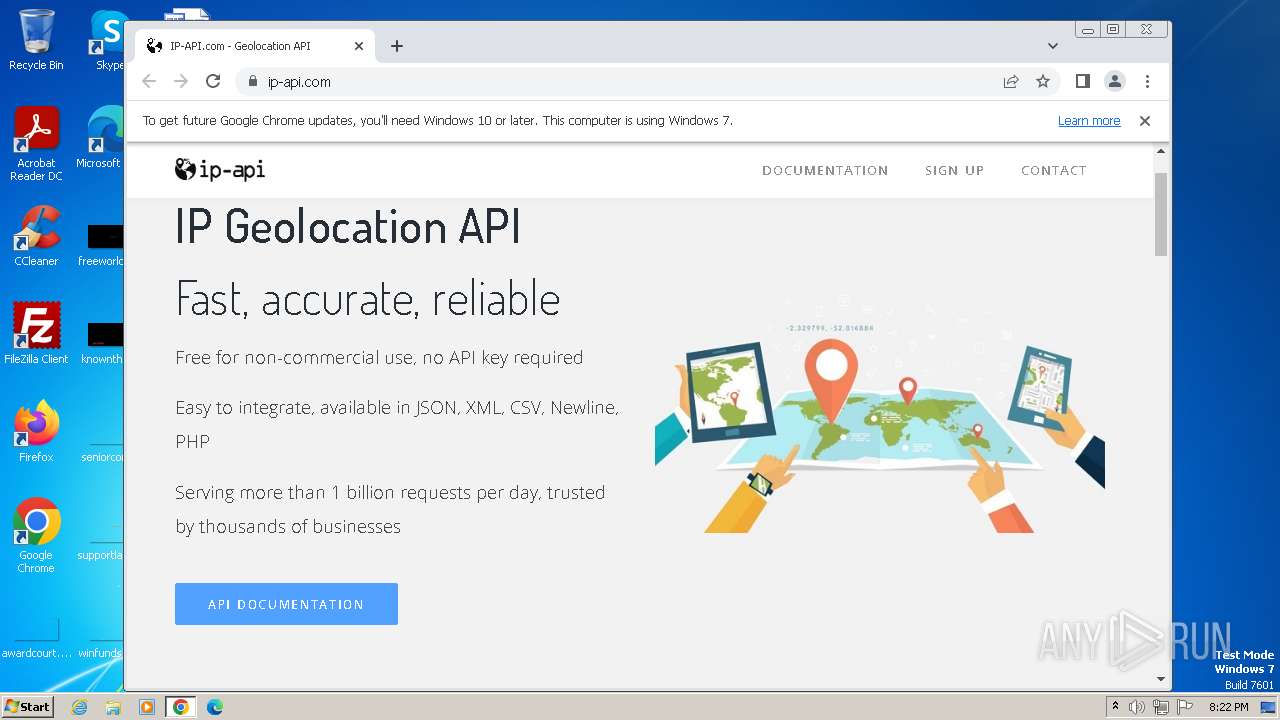This screenshot has width=1280, height=720.
Task: Click the scroll down arrow of the page
Action: pos(1161,679)
